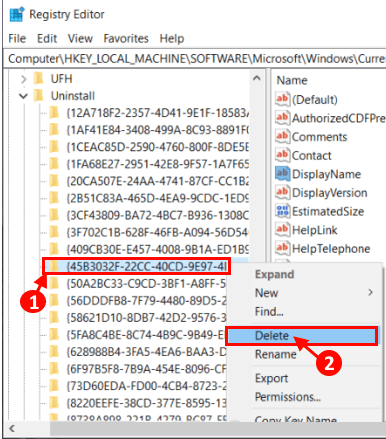Select key {2B51C83A-465D-4EA9-9CDC
Viewport: 386px width, 439px height.
point(158,198)
